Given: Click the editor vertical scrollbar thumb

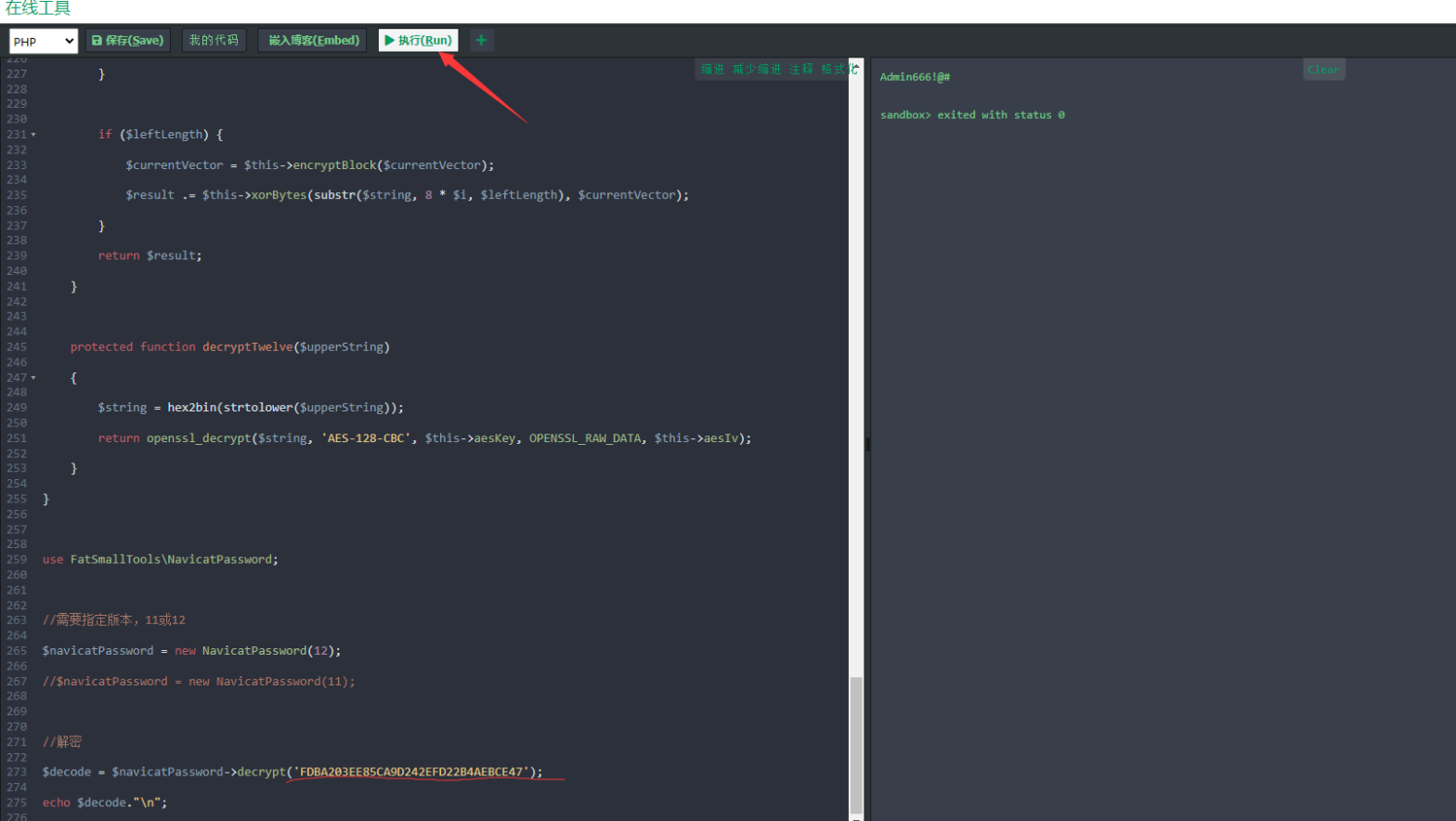Looking at the screenshot, I should [856, 743].
